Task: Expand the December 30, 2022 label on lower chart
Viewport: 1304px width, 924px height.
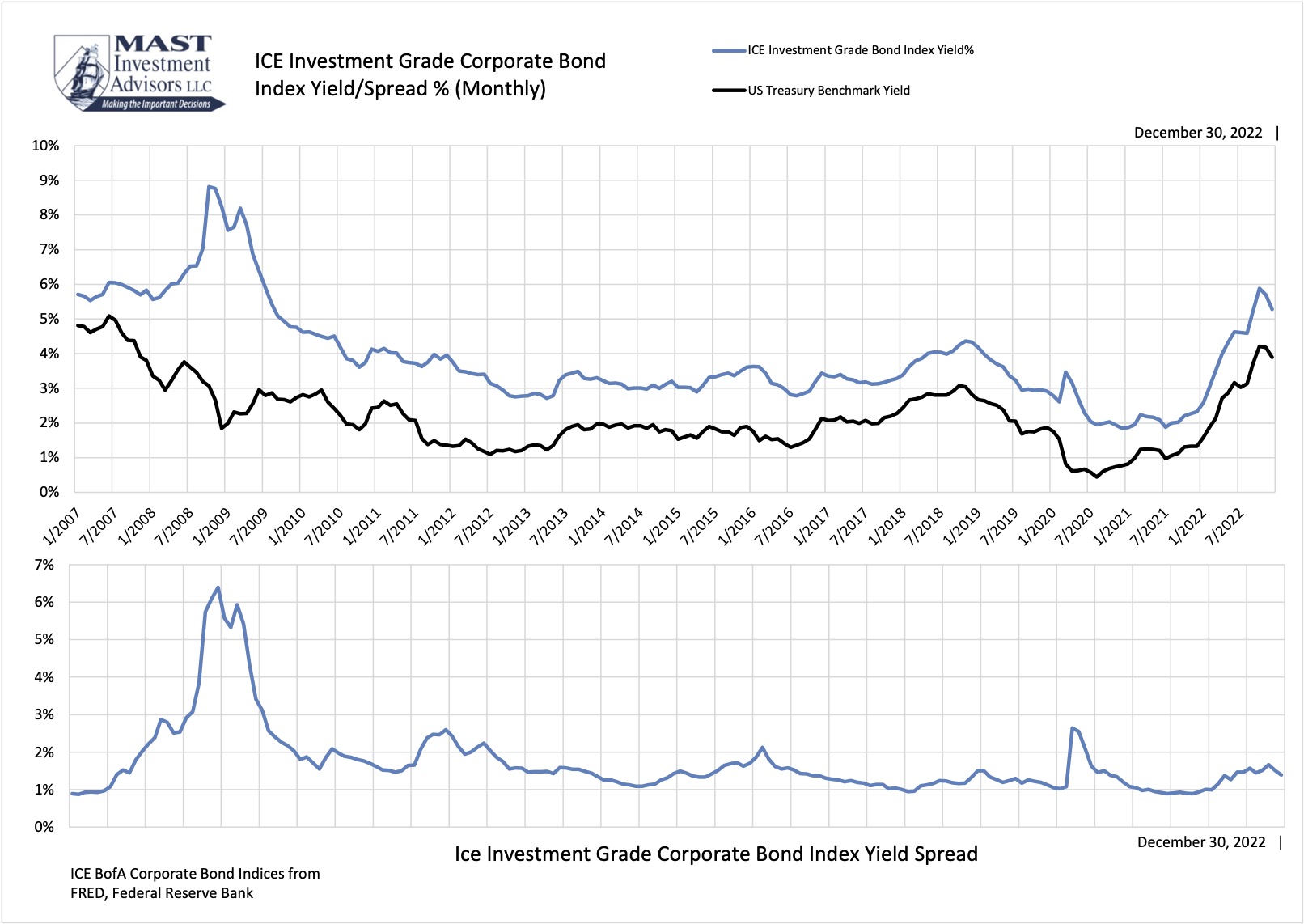Action: tap(1201, 843)
